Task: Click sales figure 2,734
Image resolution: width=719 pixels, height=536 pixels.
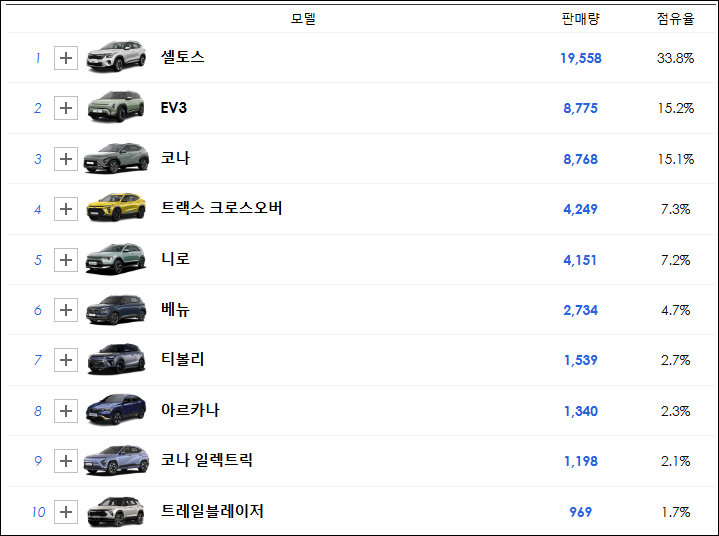Action: [x=581, y=310]
